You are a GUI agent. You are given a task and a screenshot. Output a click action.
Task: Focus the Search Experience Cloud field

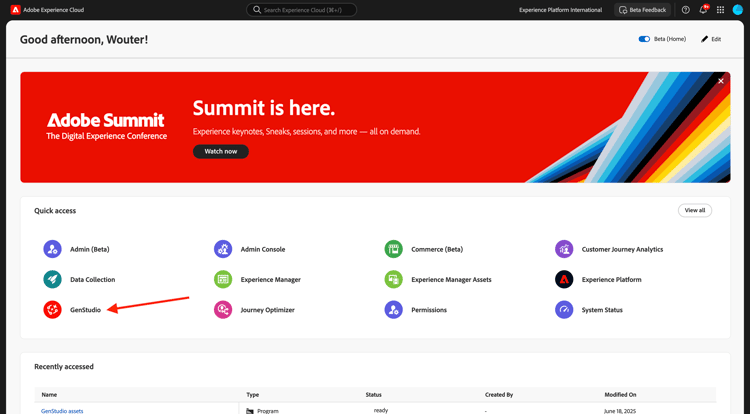pyautogui.click(x=301, y=10)
